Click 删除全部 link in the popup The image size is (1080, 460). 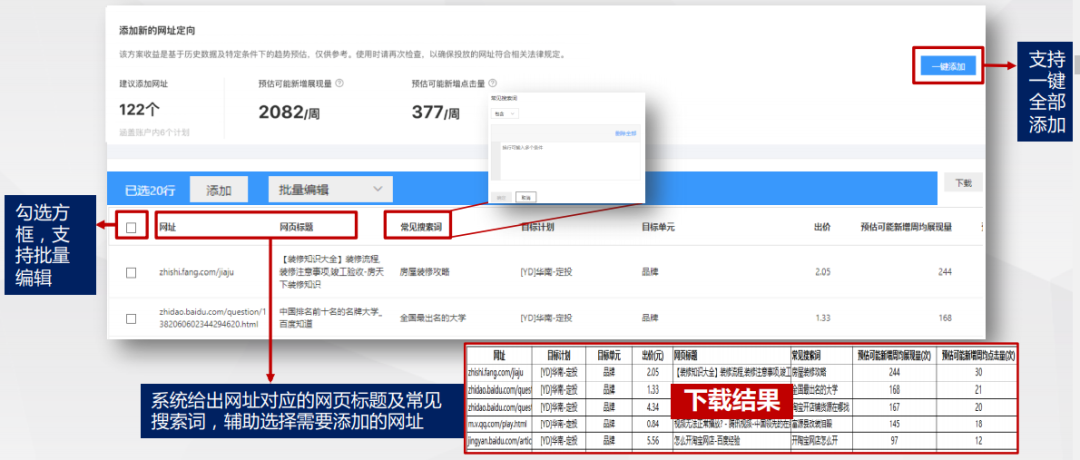point(625,133)
